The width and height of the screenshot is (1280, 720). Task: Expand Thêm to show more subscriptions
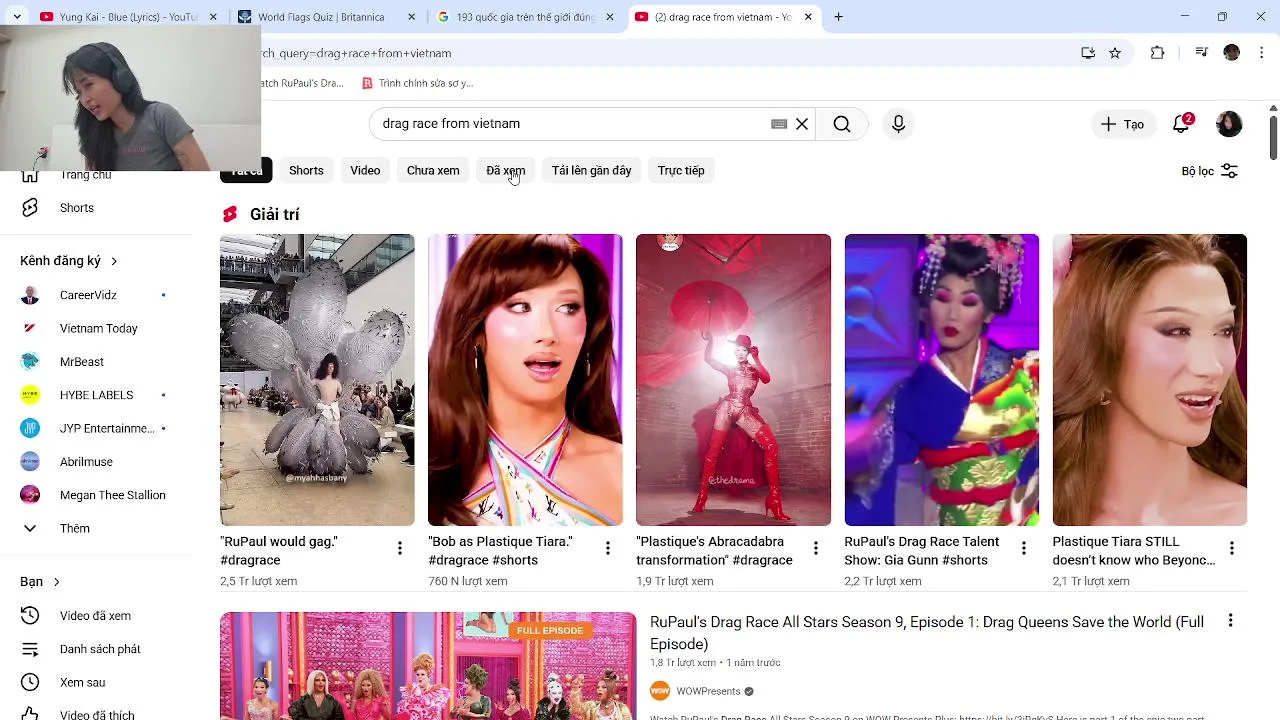tap(74, 528)
